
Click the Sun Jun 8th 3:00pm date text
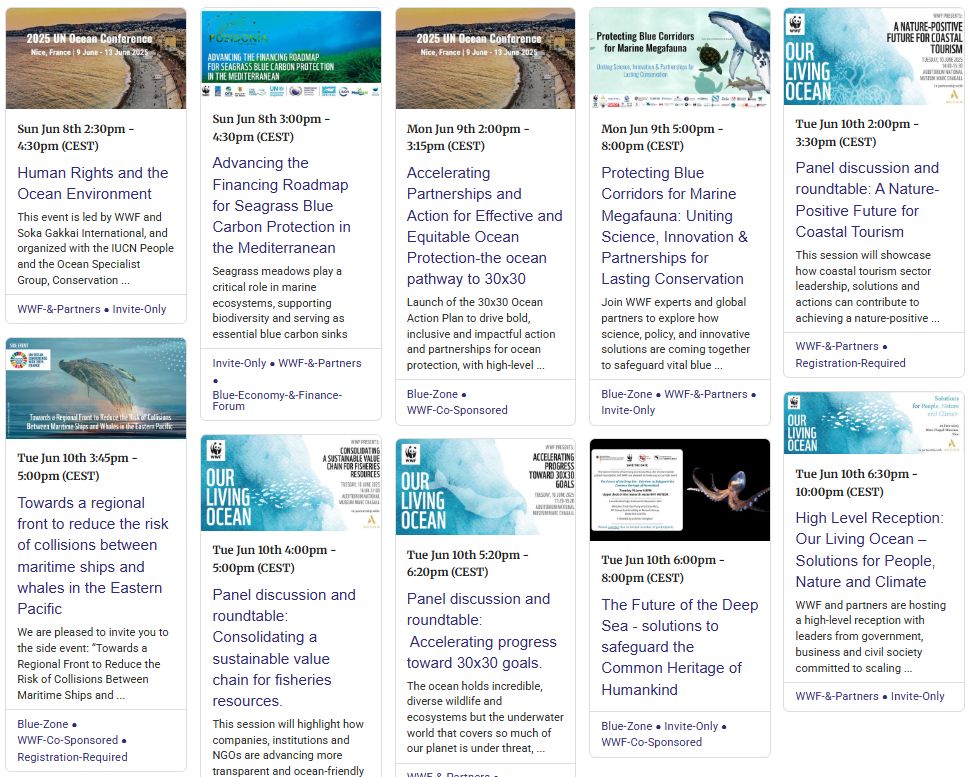[271, 128]
